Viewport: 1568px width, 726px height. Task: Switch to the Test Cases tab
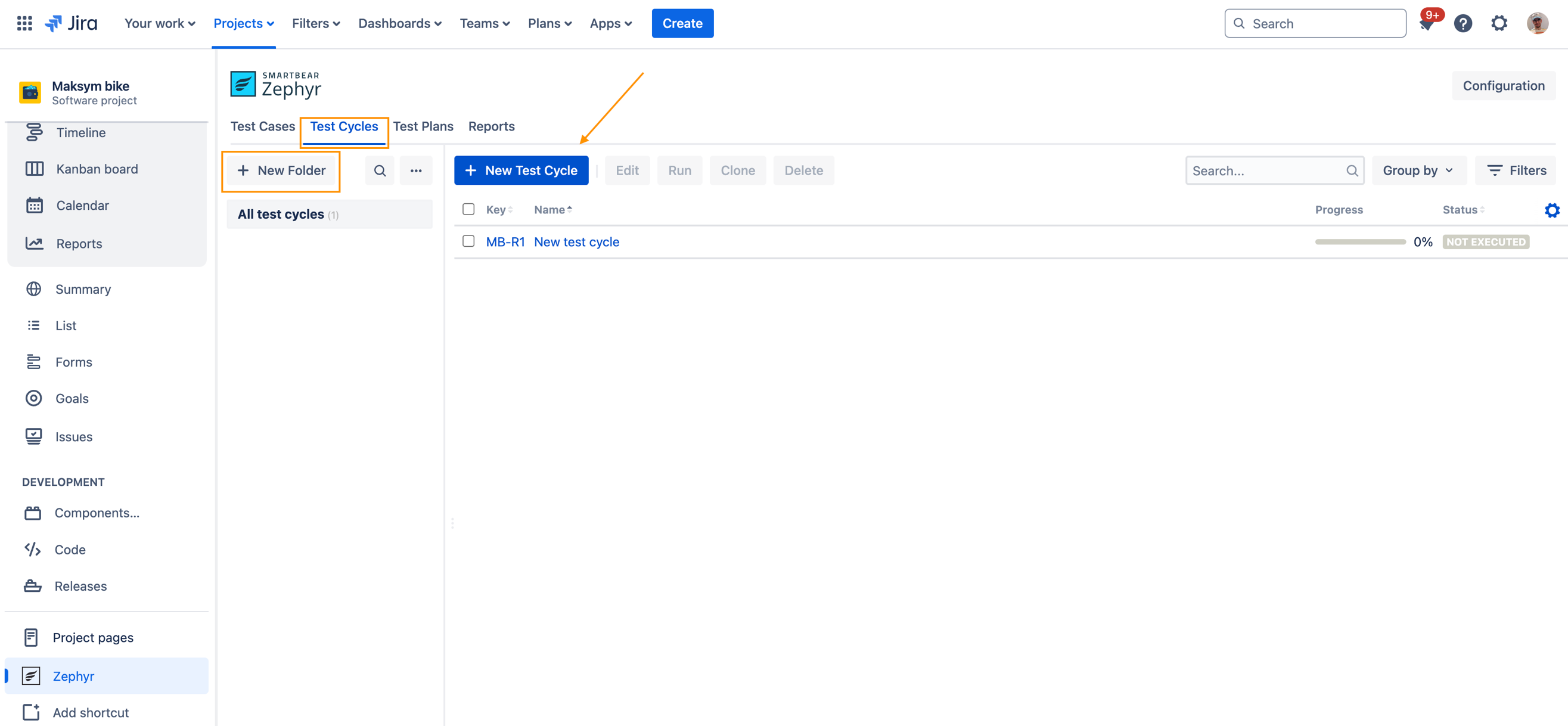pos(262,126)
